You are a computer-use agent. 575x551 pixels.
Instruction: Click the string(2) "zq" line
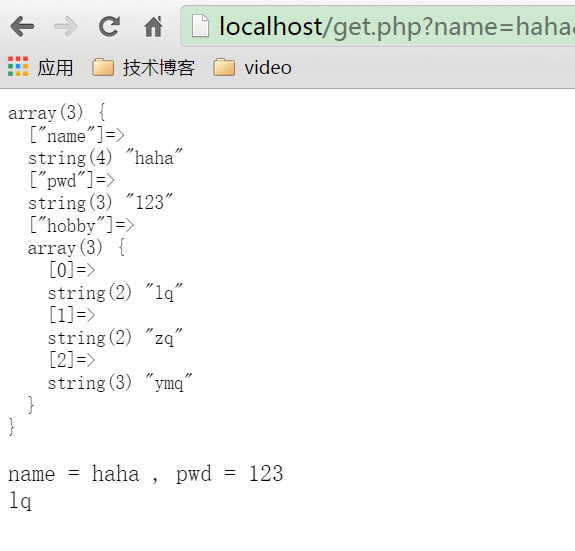coord(115,338)
